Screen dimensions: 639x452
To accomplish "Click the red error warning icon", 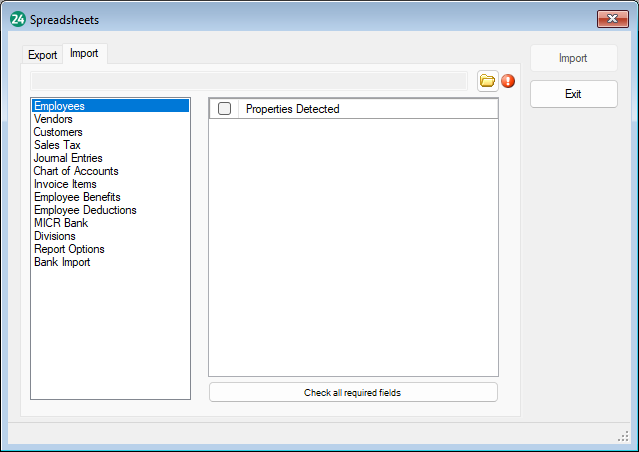I will click(x=508, y=81).
